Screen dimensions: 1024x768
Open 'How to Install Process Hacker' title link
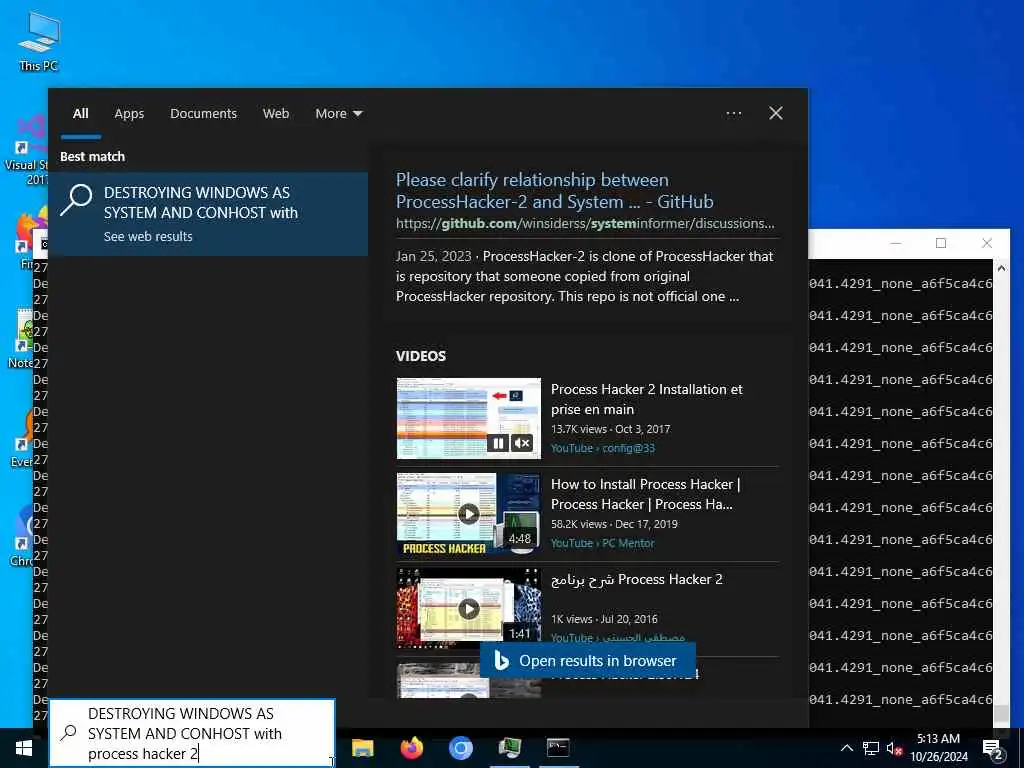coord(645,494)
